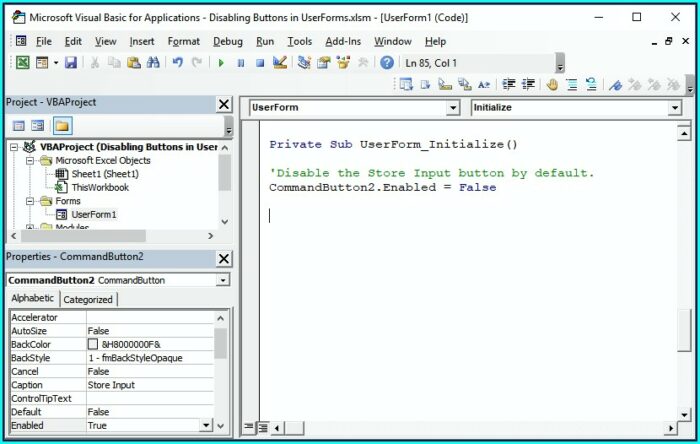
Task: Open the Tools menu
Action: pos(300,41)
